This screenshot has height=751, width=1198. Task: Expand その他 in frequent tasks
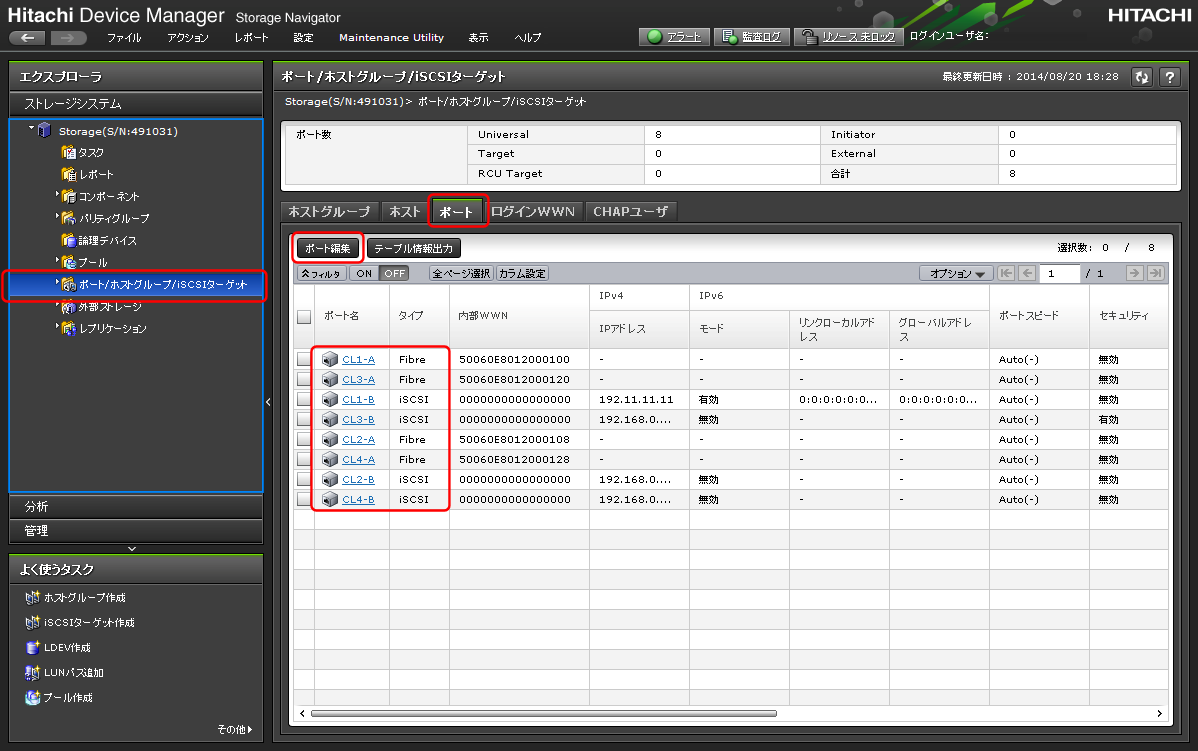point(235,730)
